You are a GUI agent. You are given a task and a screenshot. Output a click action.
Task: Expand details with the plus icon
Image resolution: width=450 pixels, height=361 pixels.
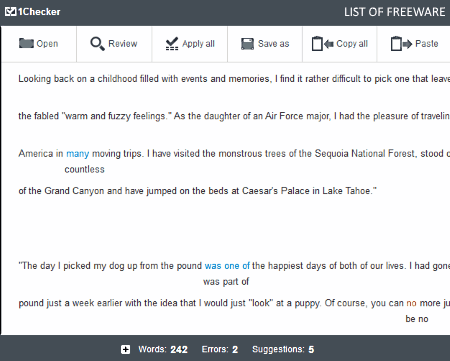coord(125,349)
